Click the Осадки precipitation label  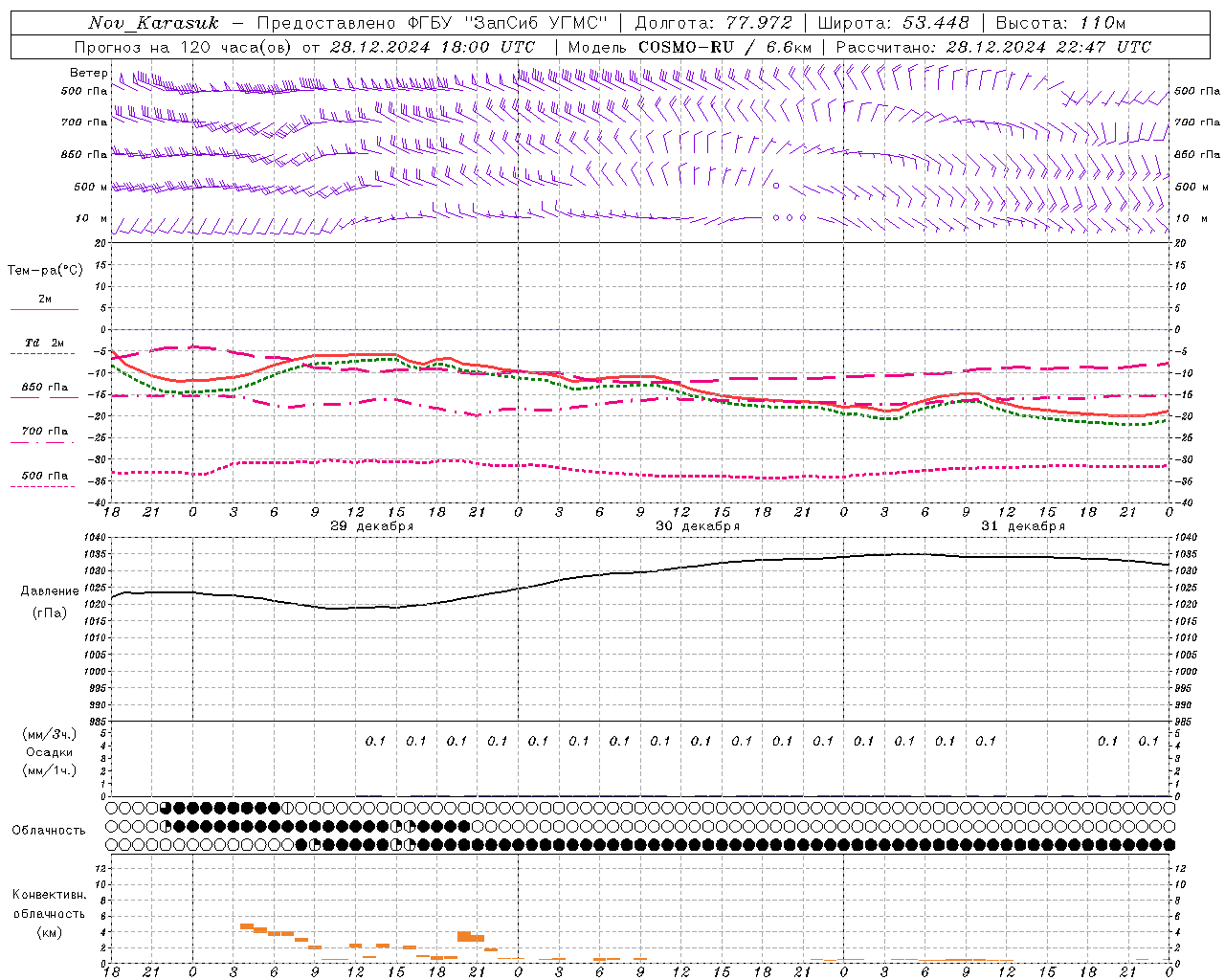(50, 752)
